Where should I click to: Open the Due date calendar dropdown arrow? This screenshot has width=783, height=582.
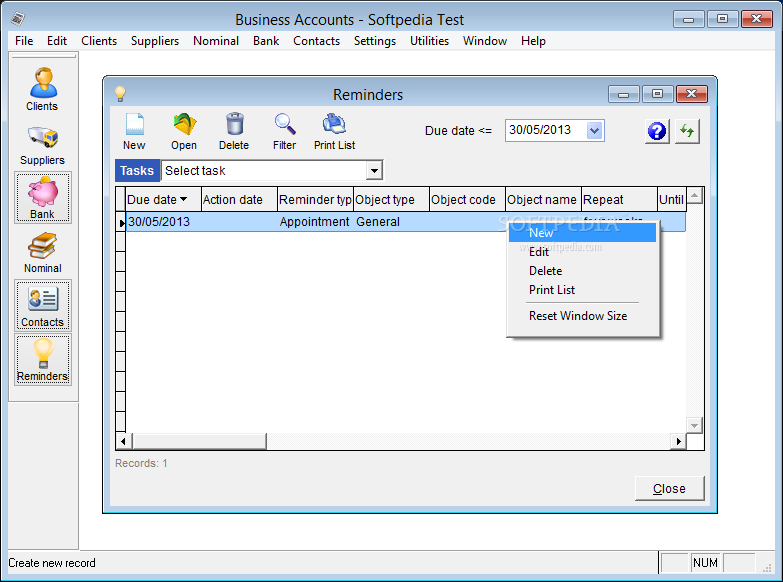coord(594,130)
